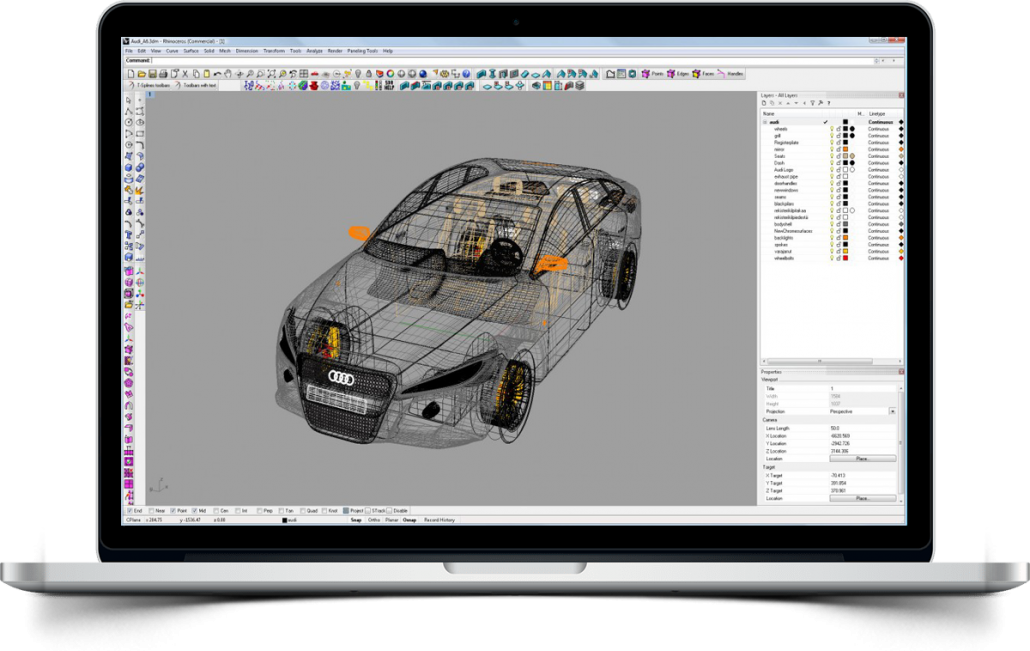Click the Open file folder icon
This screenshot has width=1030, height=651.
(x=142, y=74)
